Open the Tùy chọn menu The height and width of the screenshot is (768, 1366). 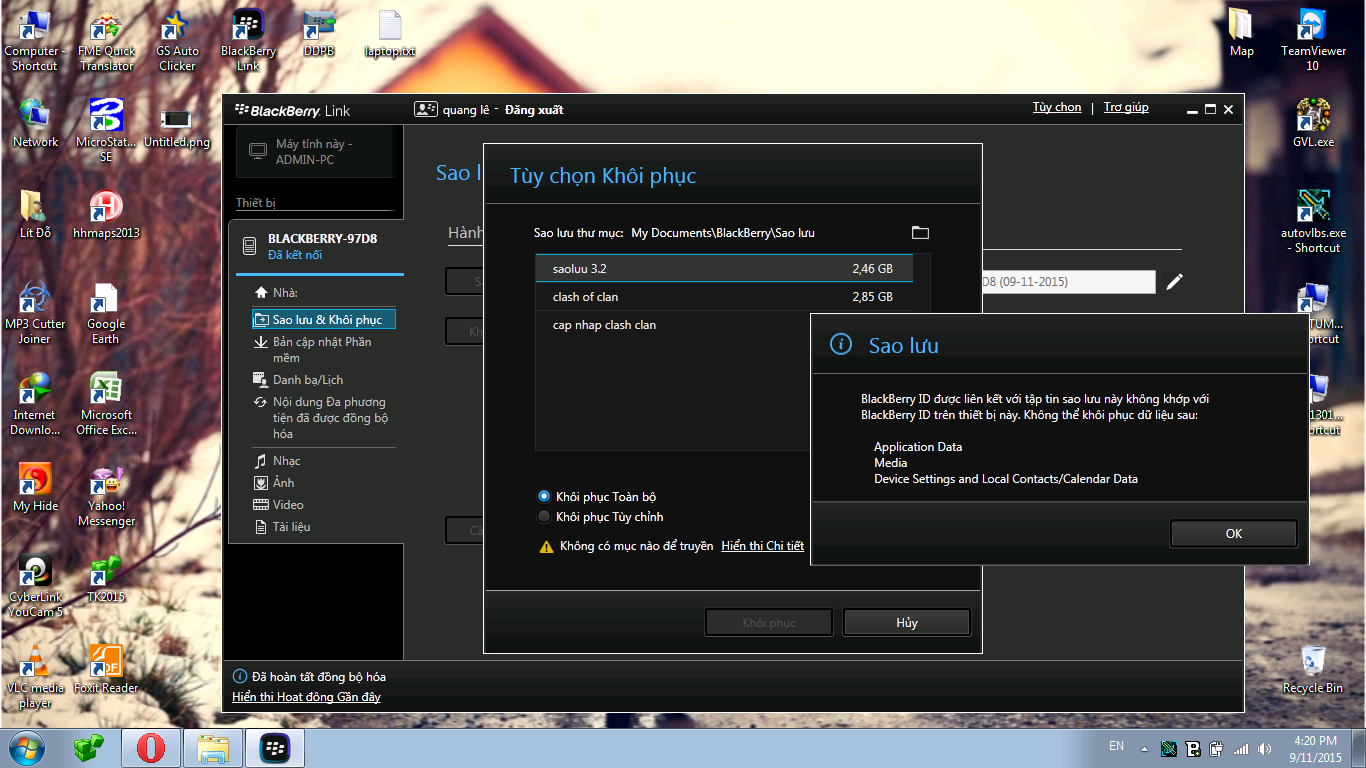tap(1056, 107)
